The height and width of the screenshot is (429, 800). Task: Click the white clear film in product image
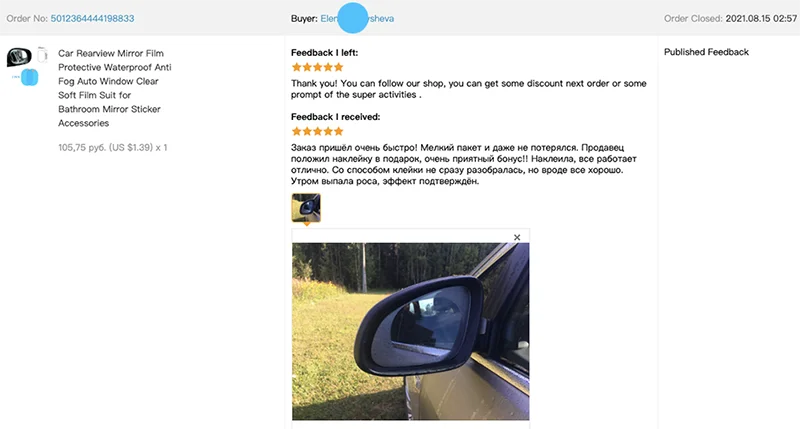point(42,55)
